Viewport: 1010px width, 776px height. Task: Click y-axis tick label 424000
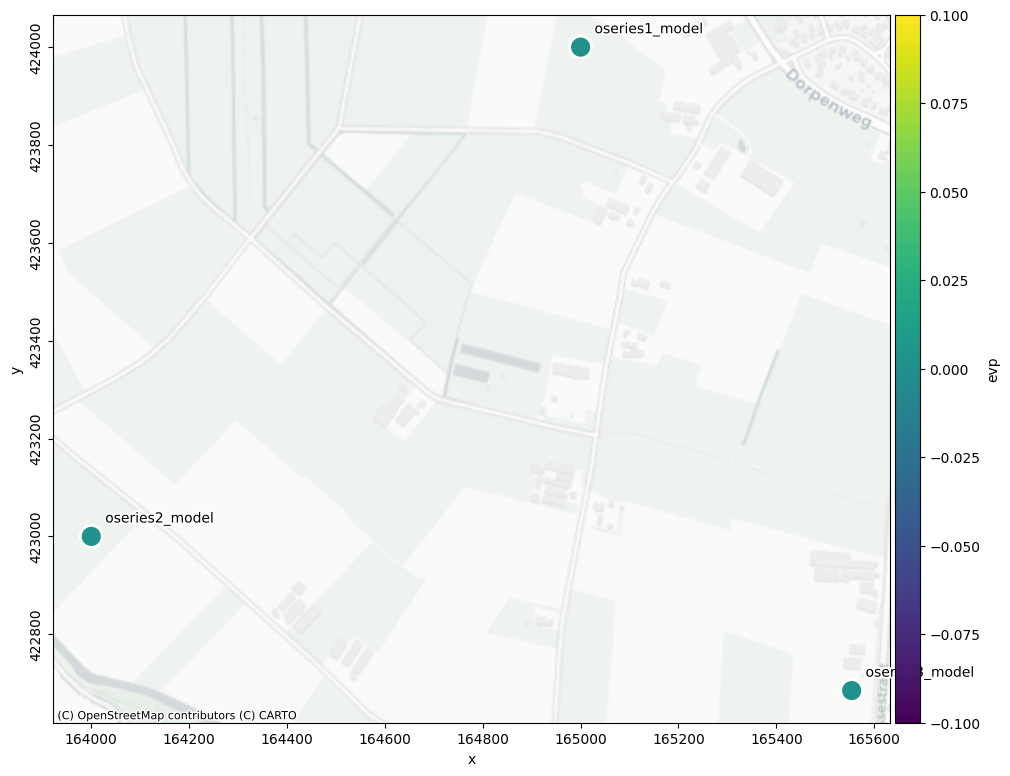tap(35, 48)
